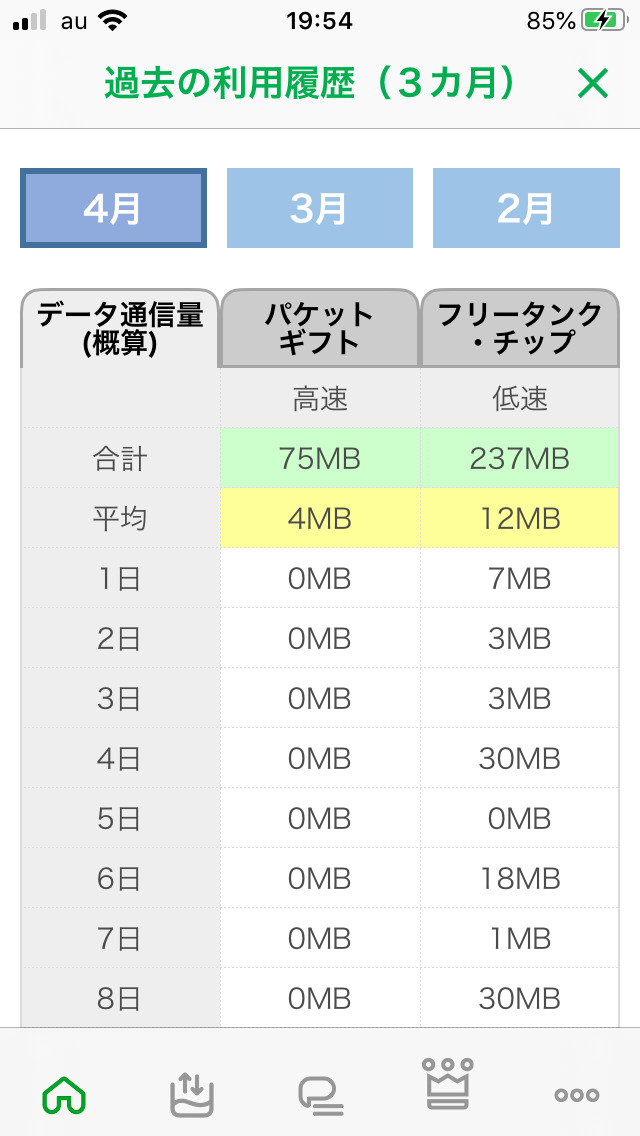
Task: Open the crown rank icon
Action: point(448,1083)
